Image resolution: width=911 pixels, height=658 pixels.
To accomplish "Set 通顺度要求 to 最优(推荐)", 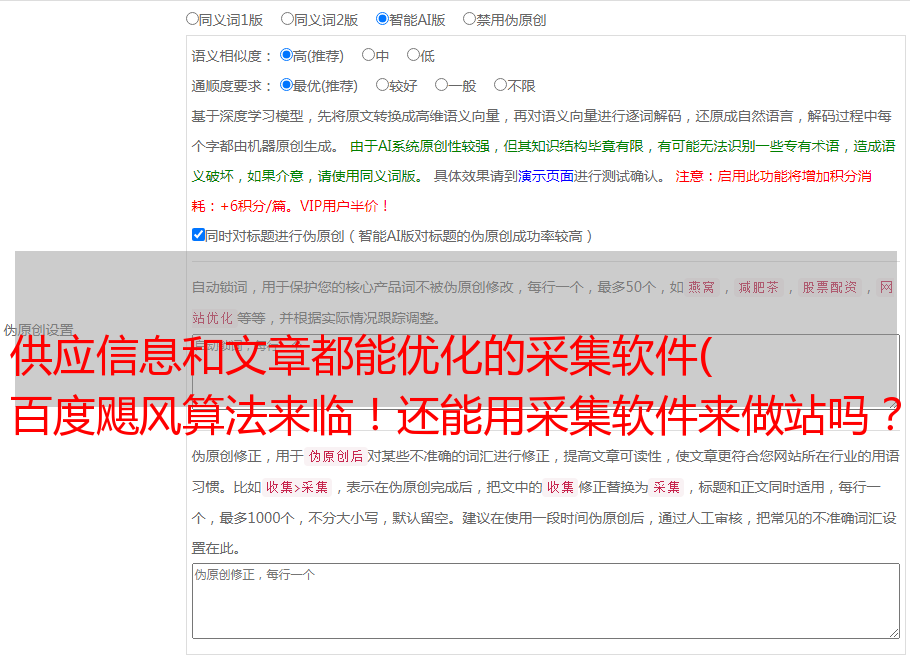I will tap(286, 85).
